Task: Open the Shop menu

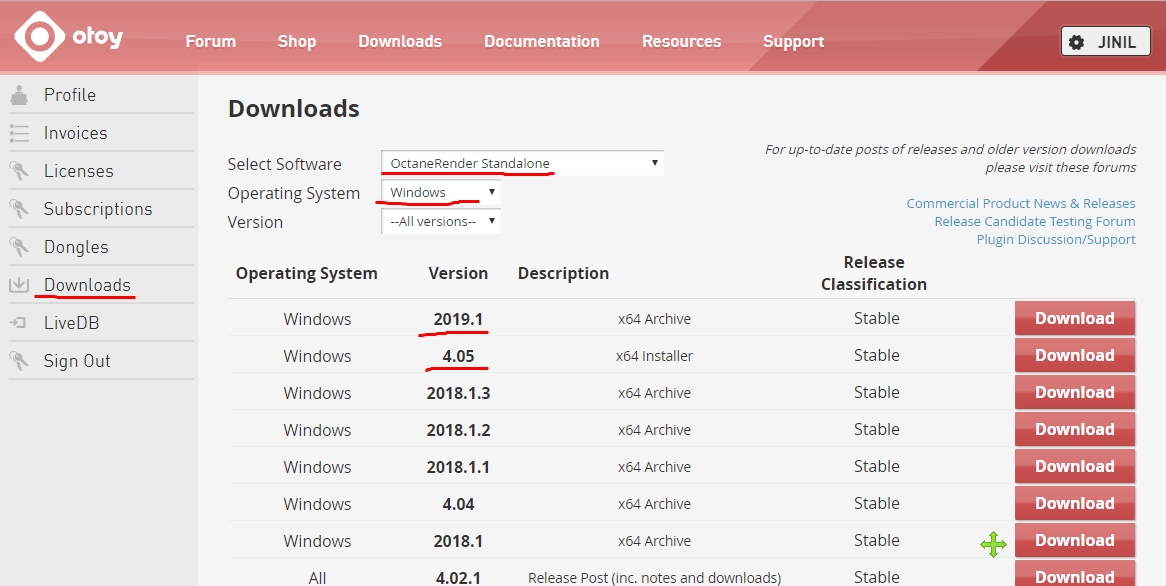Action: 297,42
